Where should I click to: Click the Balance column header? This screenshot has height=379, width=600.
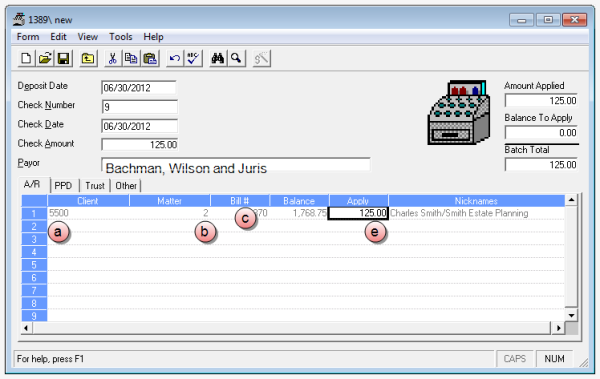pyautogui.click(x=299, y=201)
